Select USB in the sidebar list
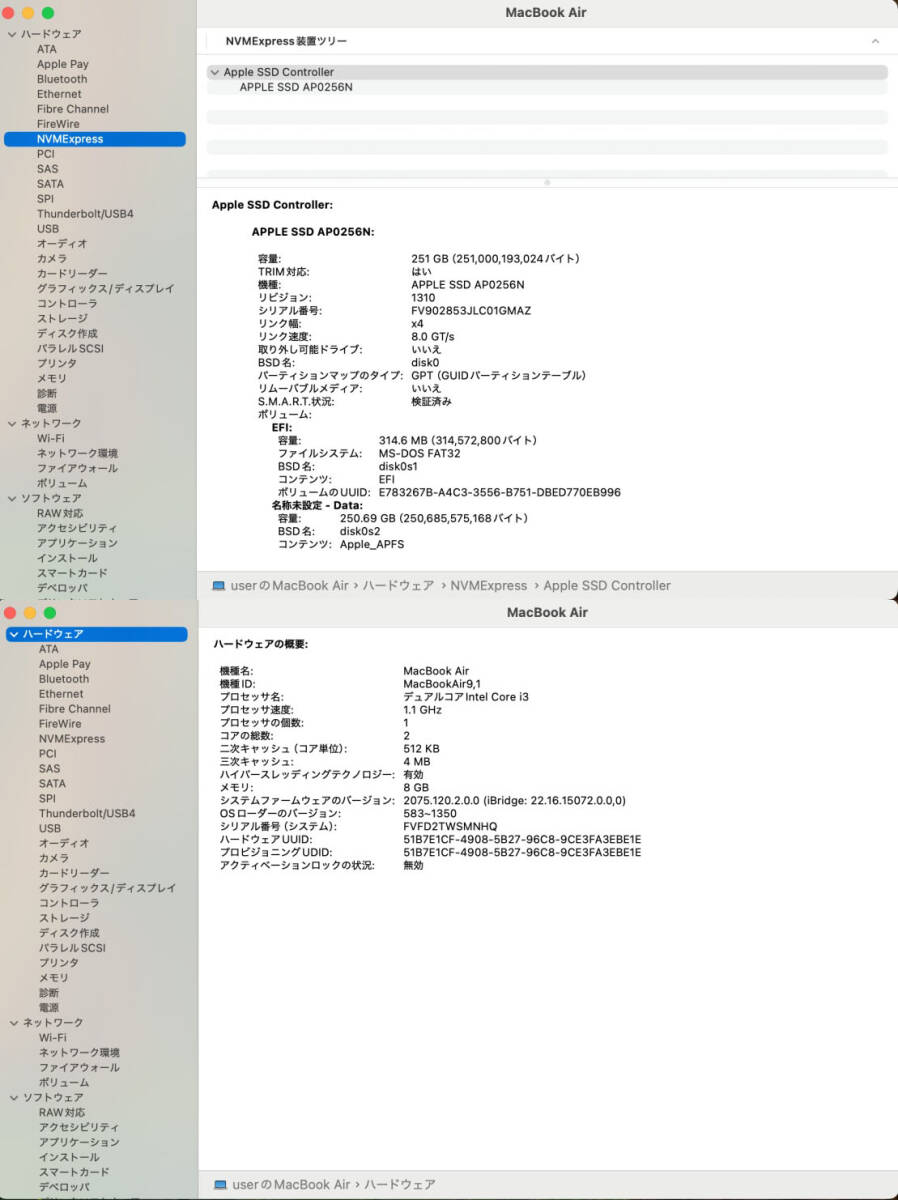898x1200 pixels. coord(47,228)
